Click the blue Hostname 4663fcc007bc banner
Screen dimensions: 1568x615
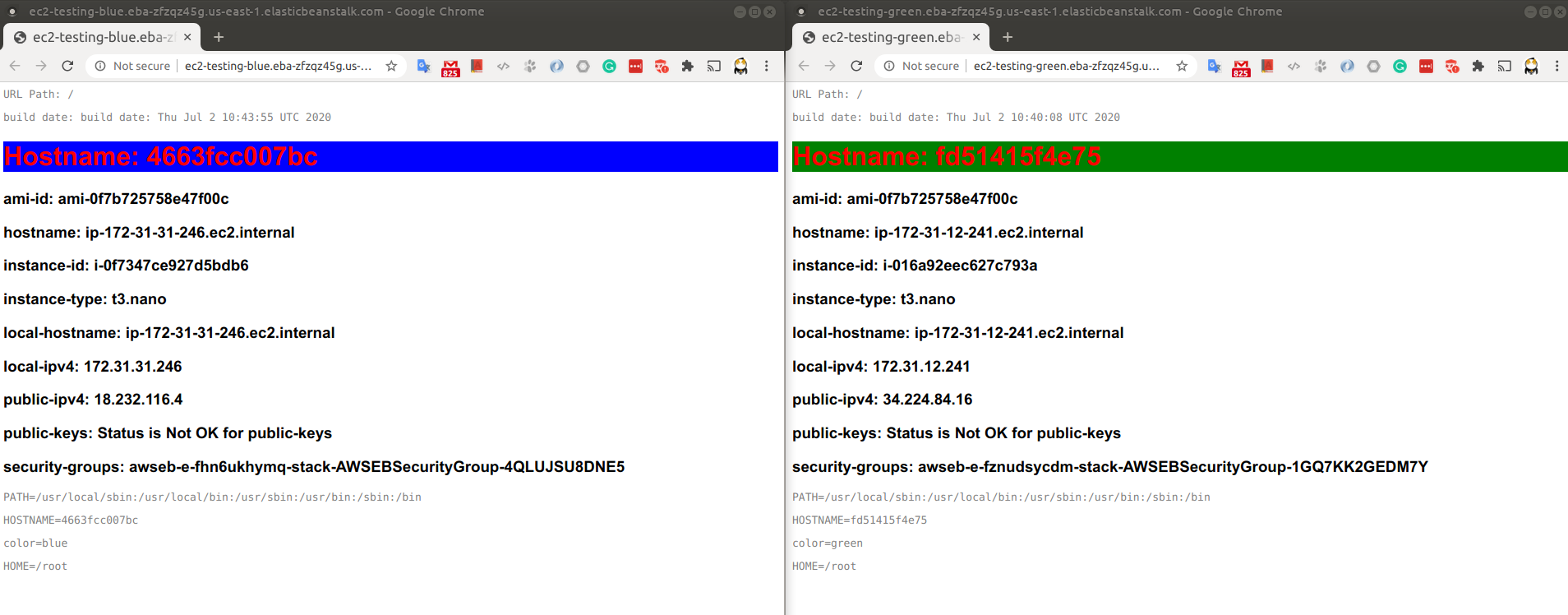[x=390, y=156]
